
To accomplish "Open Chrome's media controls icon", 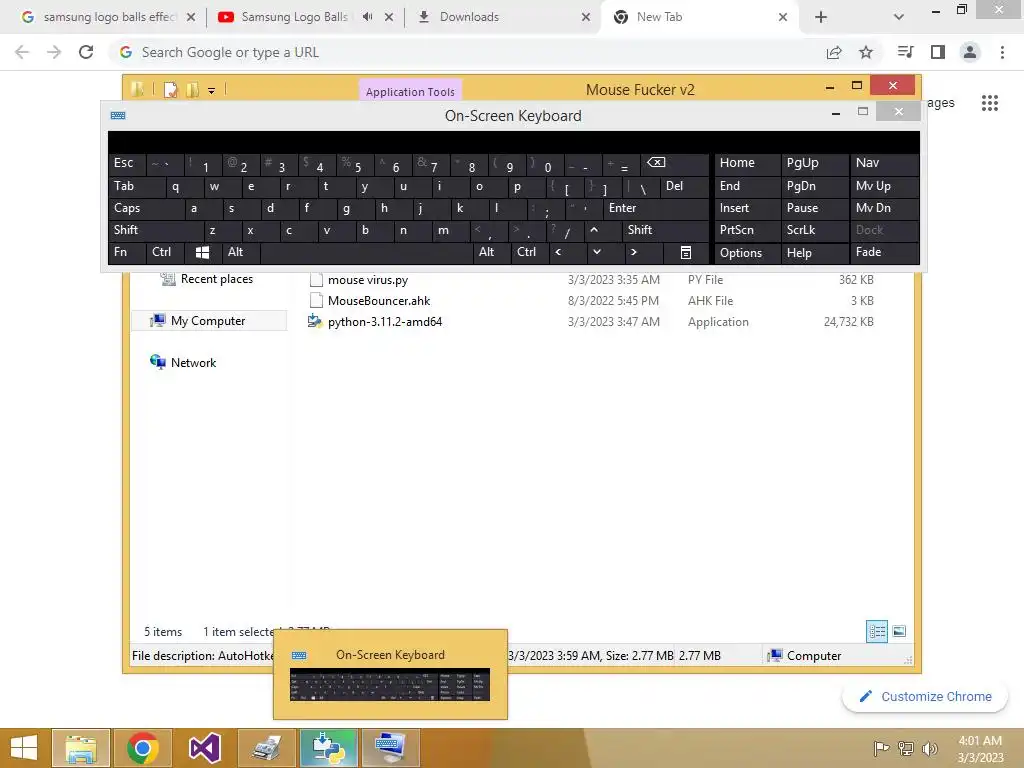I will [905, 52].
